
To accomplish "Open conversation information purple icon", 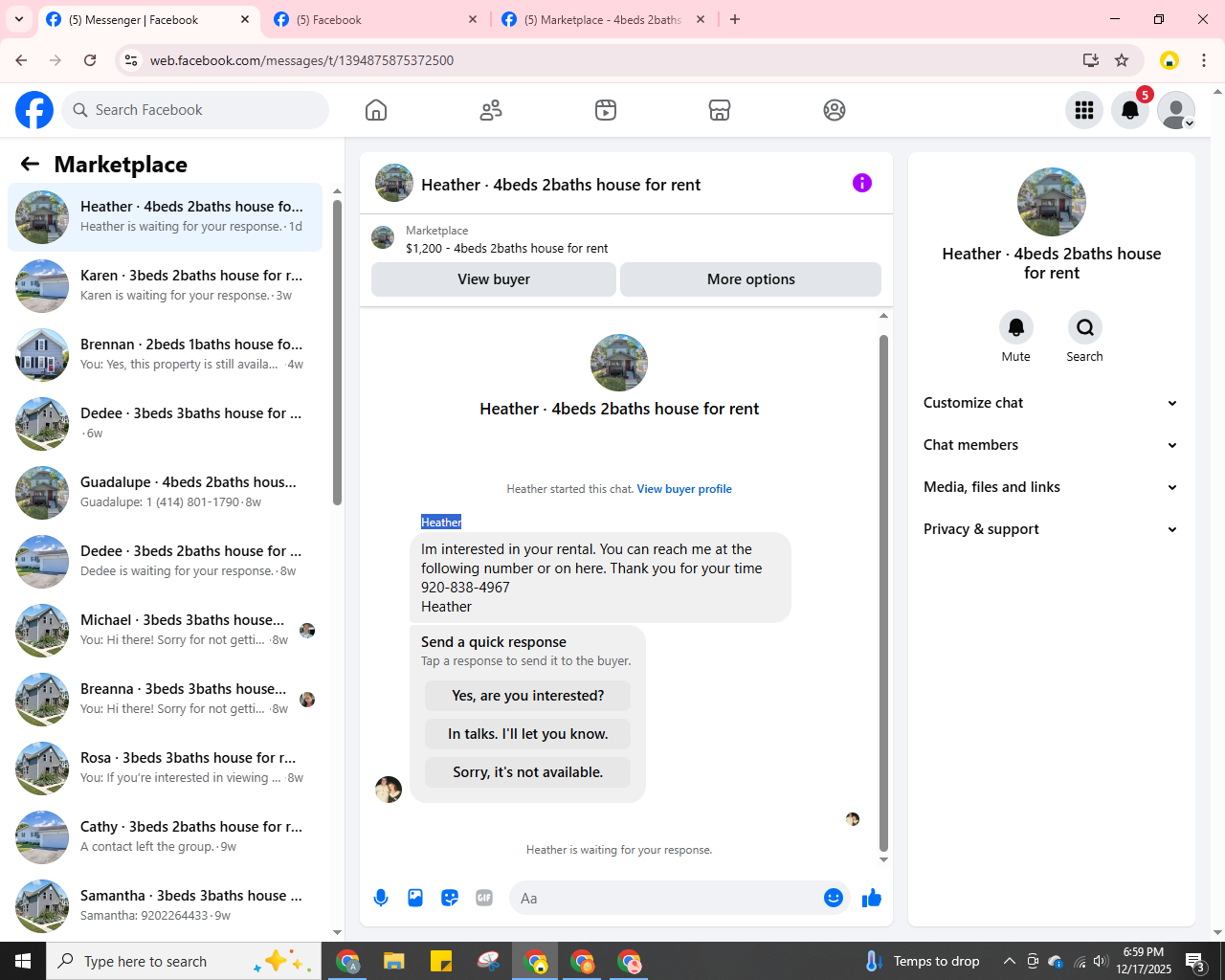I will 862,183.
